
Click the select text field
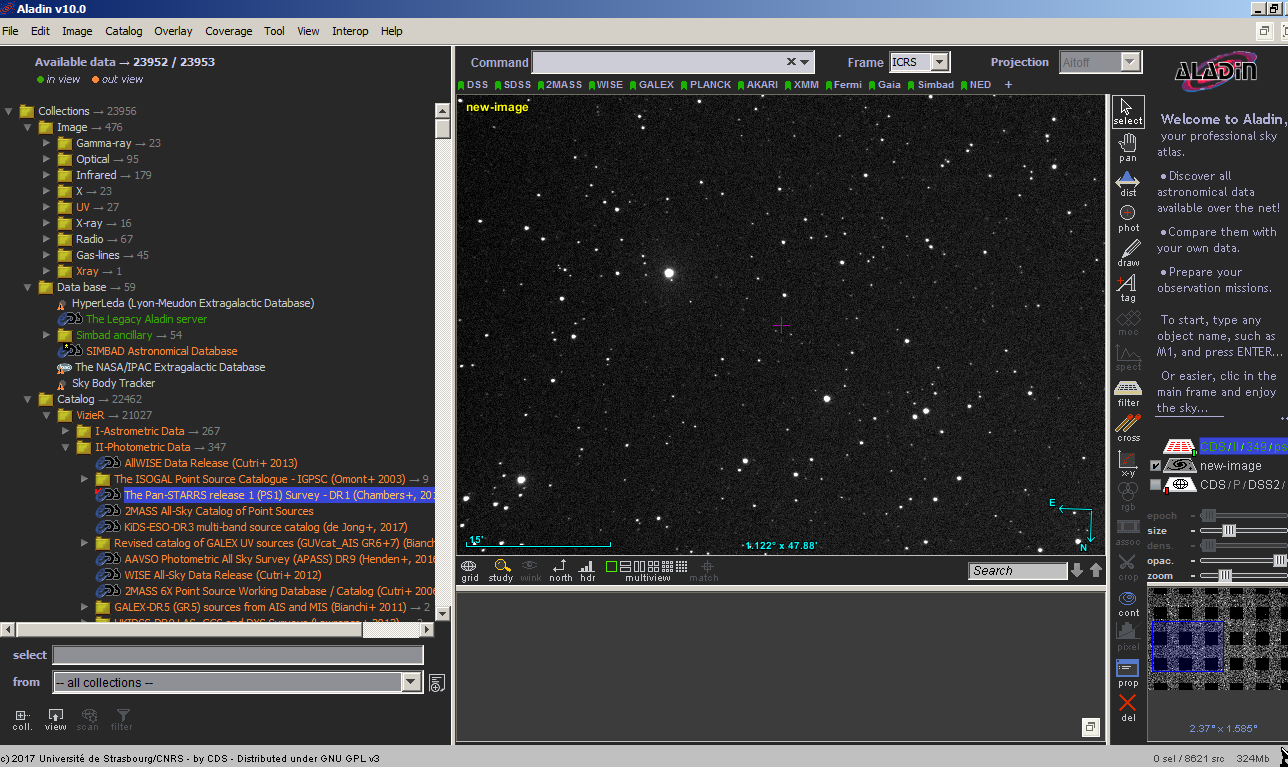[238, 655]
